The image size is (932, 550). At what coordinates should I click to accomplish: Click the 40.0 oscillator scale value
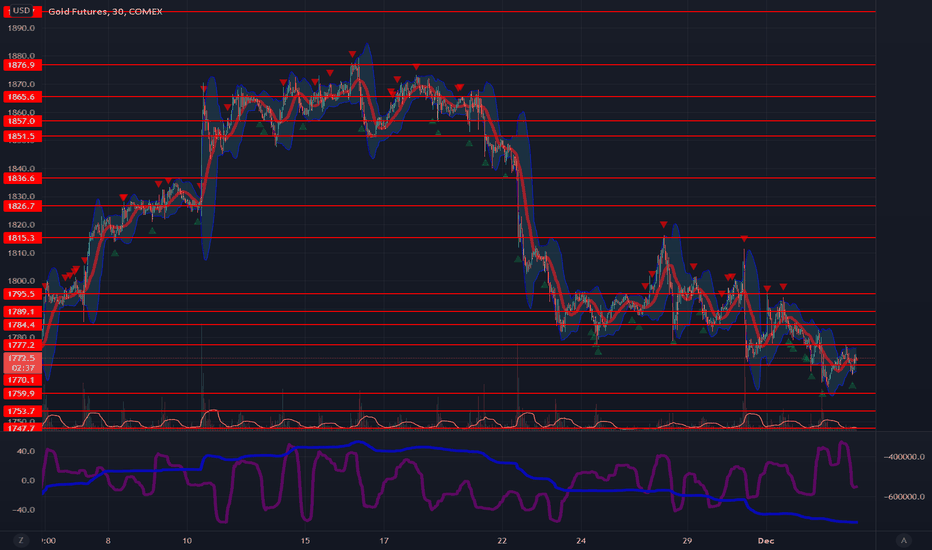pyautogui.click(x=26, y=451)
